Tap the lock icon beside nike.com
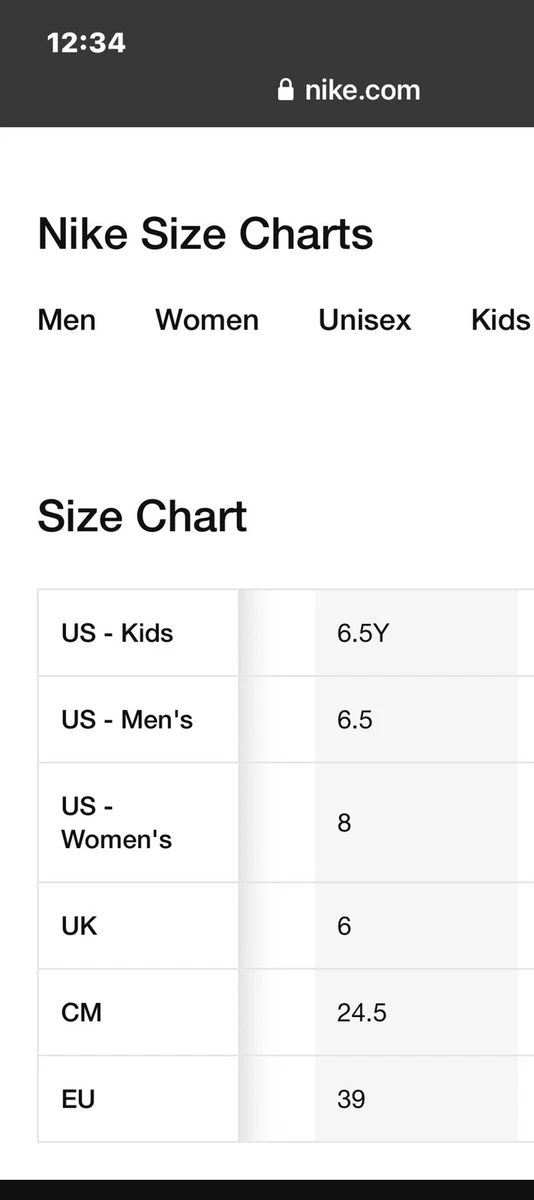 tap(286, 90)
